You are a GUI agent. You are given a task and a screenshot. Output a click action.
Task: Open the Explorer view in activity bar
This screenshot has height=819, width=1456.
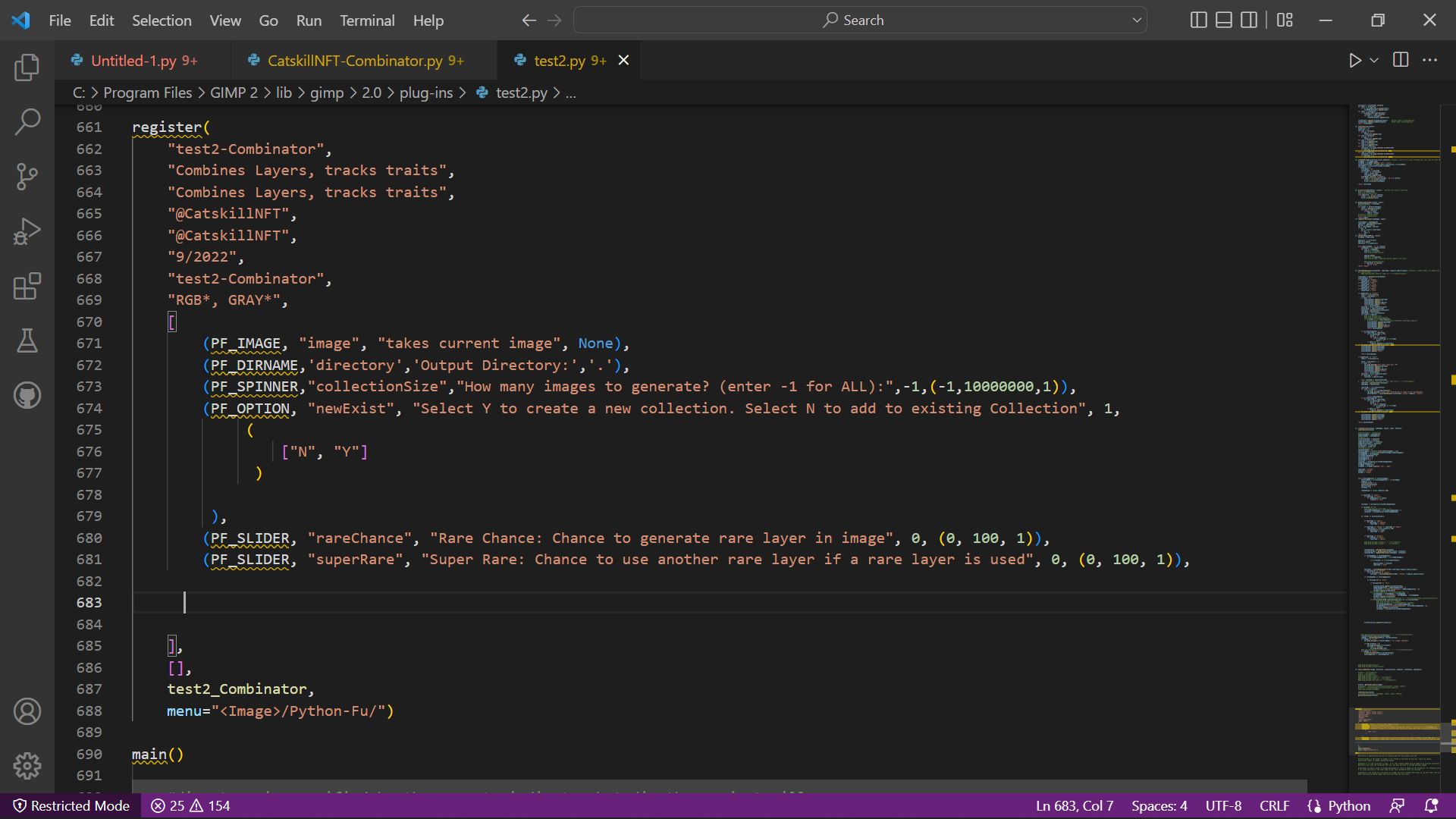(27, 67)
